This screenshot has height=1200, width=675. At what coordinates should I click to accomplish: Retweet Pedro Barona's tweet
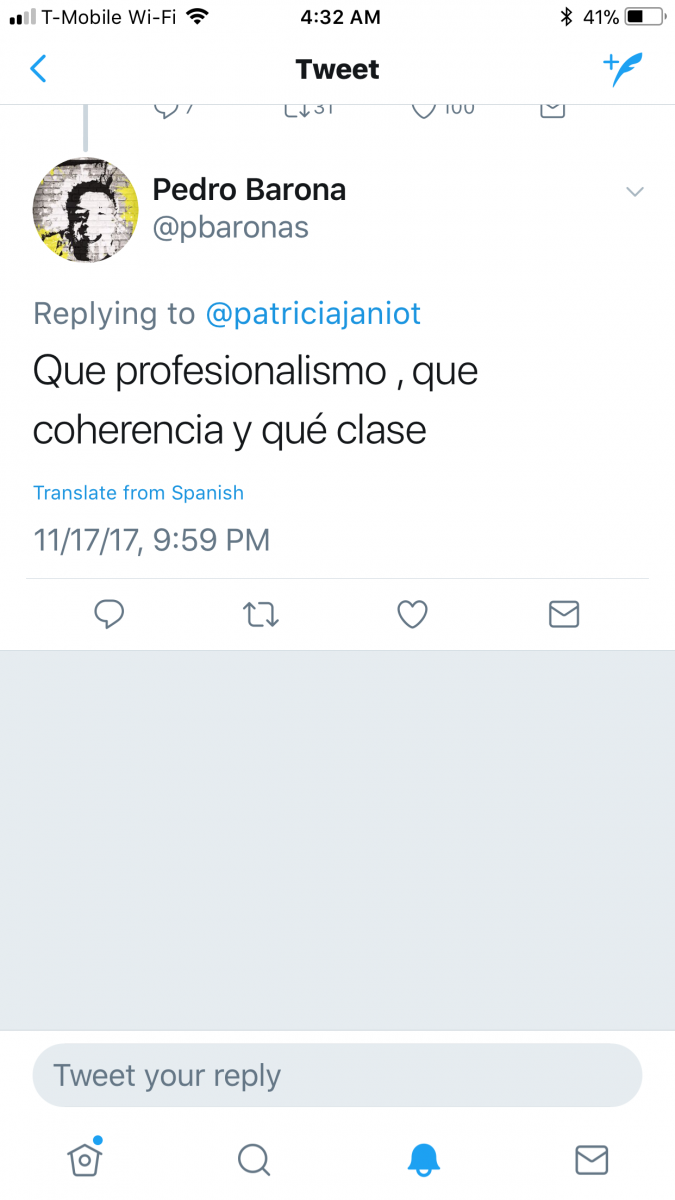click(261, 614)
